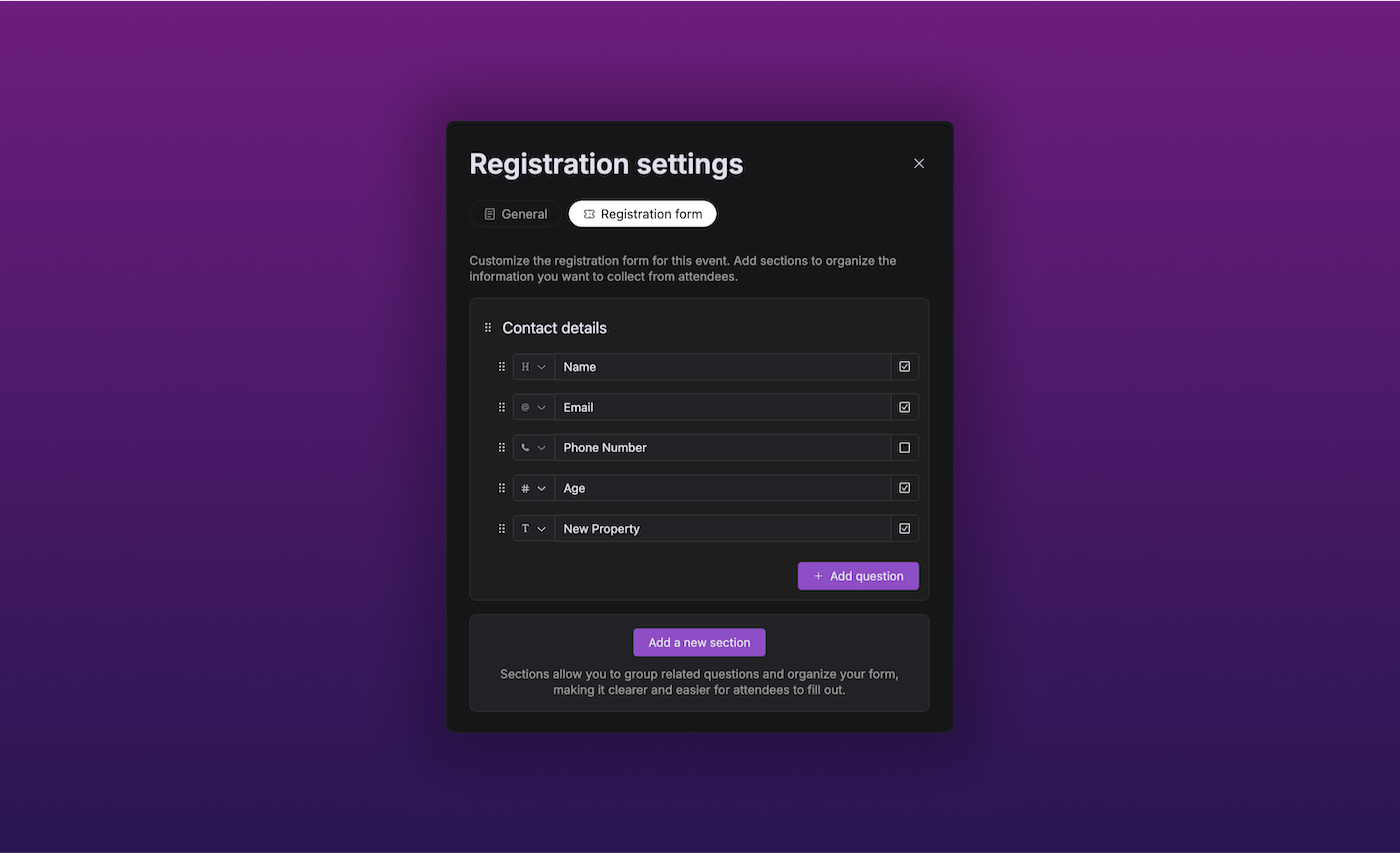Click the New Property row drag handle
Screen dimensions: 1400x853
[x=502, y=529]
